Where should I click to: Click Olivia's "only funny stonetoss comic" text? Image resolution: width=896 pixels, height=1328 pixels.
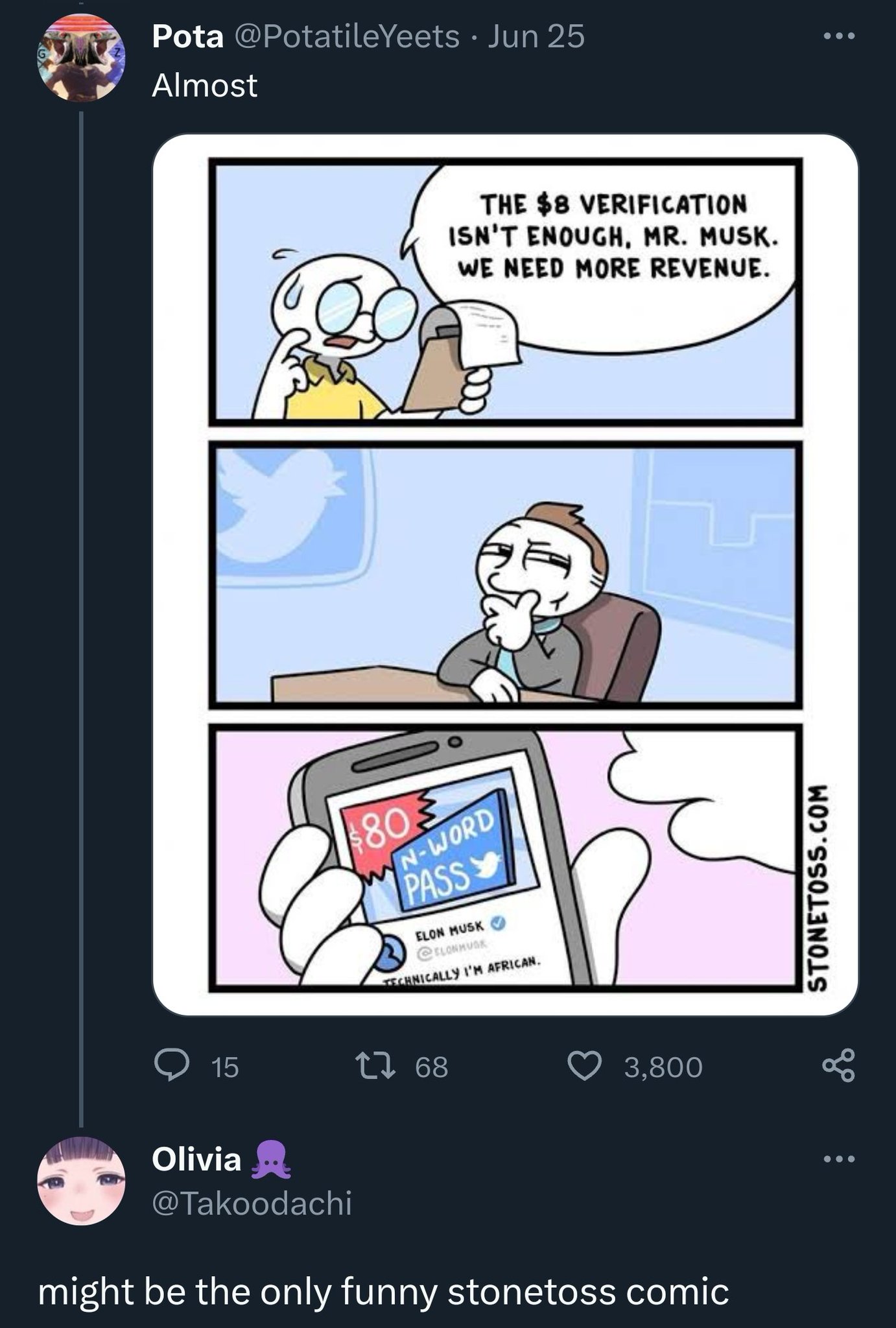(383, 1290)
